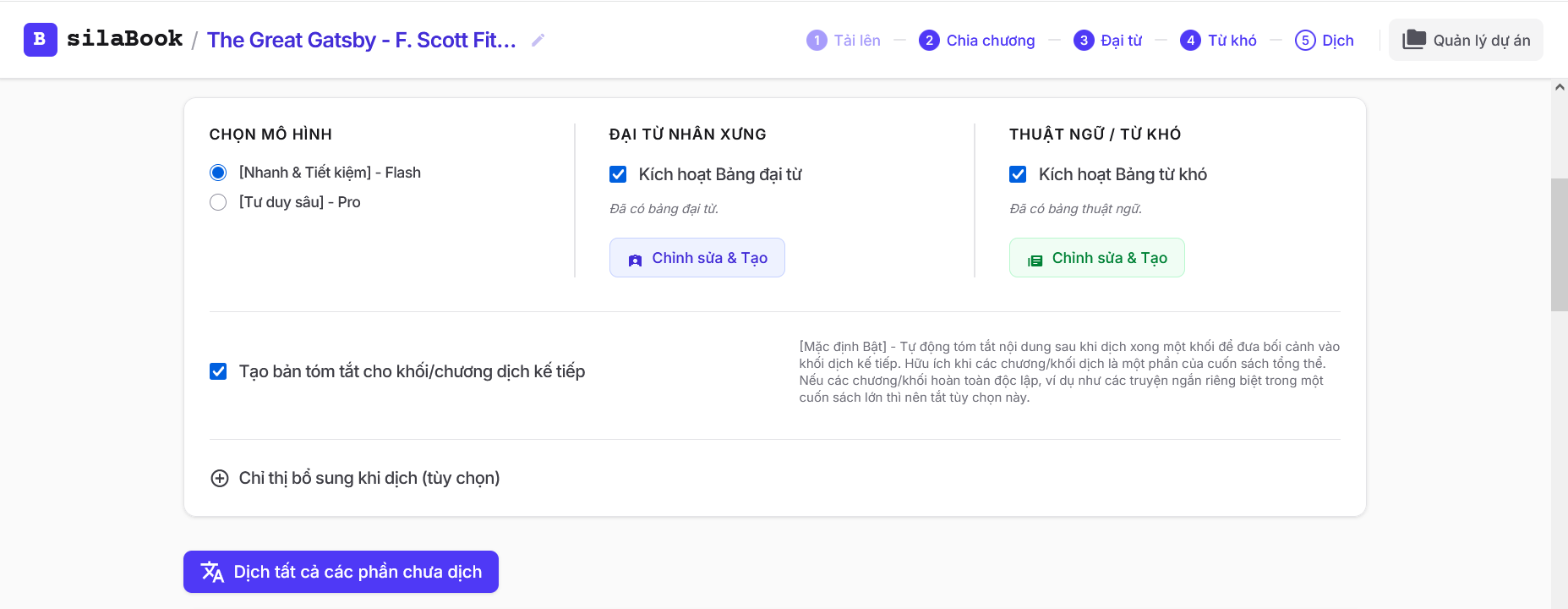Click the CHỌN MÔ HÌNH heading

tap(270, 134)
